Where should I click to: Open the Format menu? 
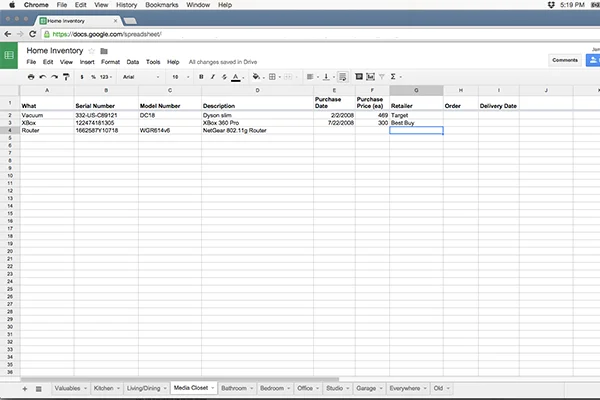(x=110, y=62)
